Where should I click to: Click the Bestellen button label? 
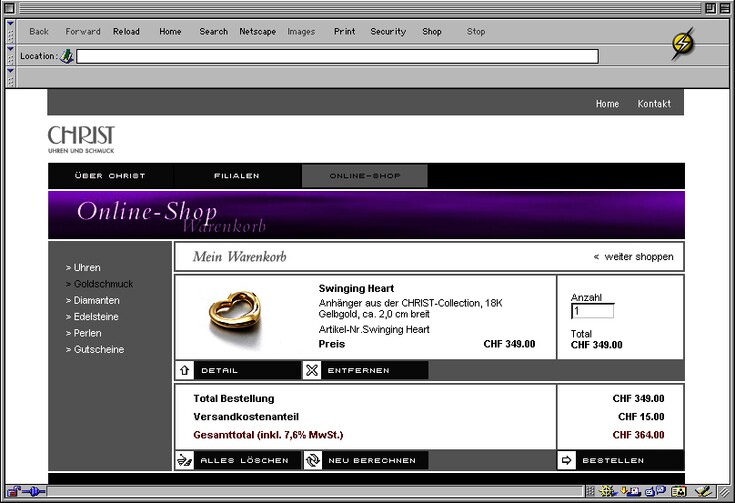click(x=613, y=460)
